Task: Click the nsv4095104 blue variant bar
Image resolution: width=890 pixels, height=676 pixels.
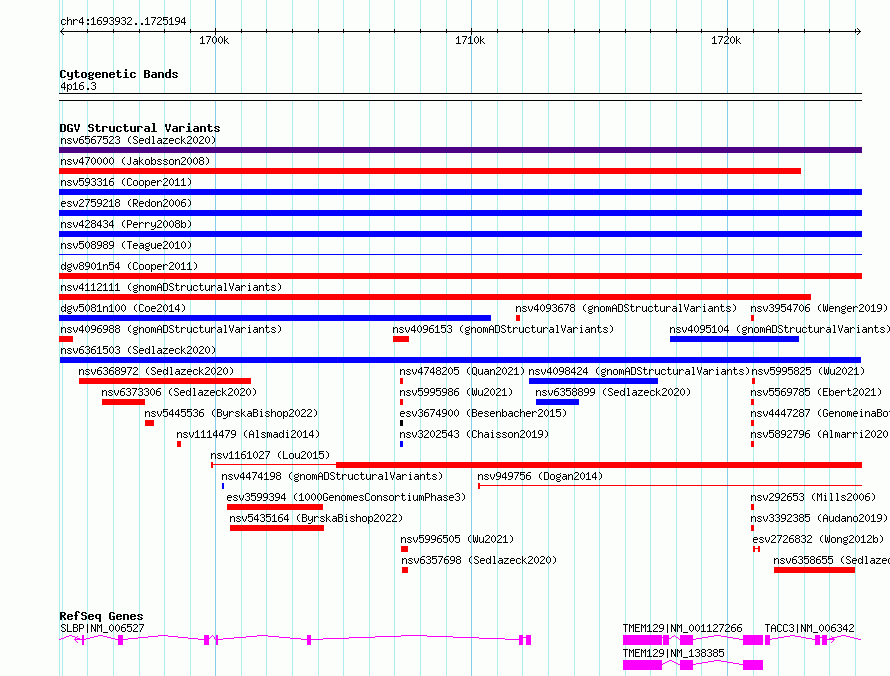Action: pos(734,339)
